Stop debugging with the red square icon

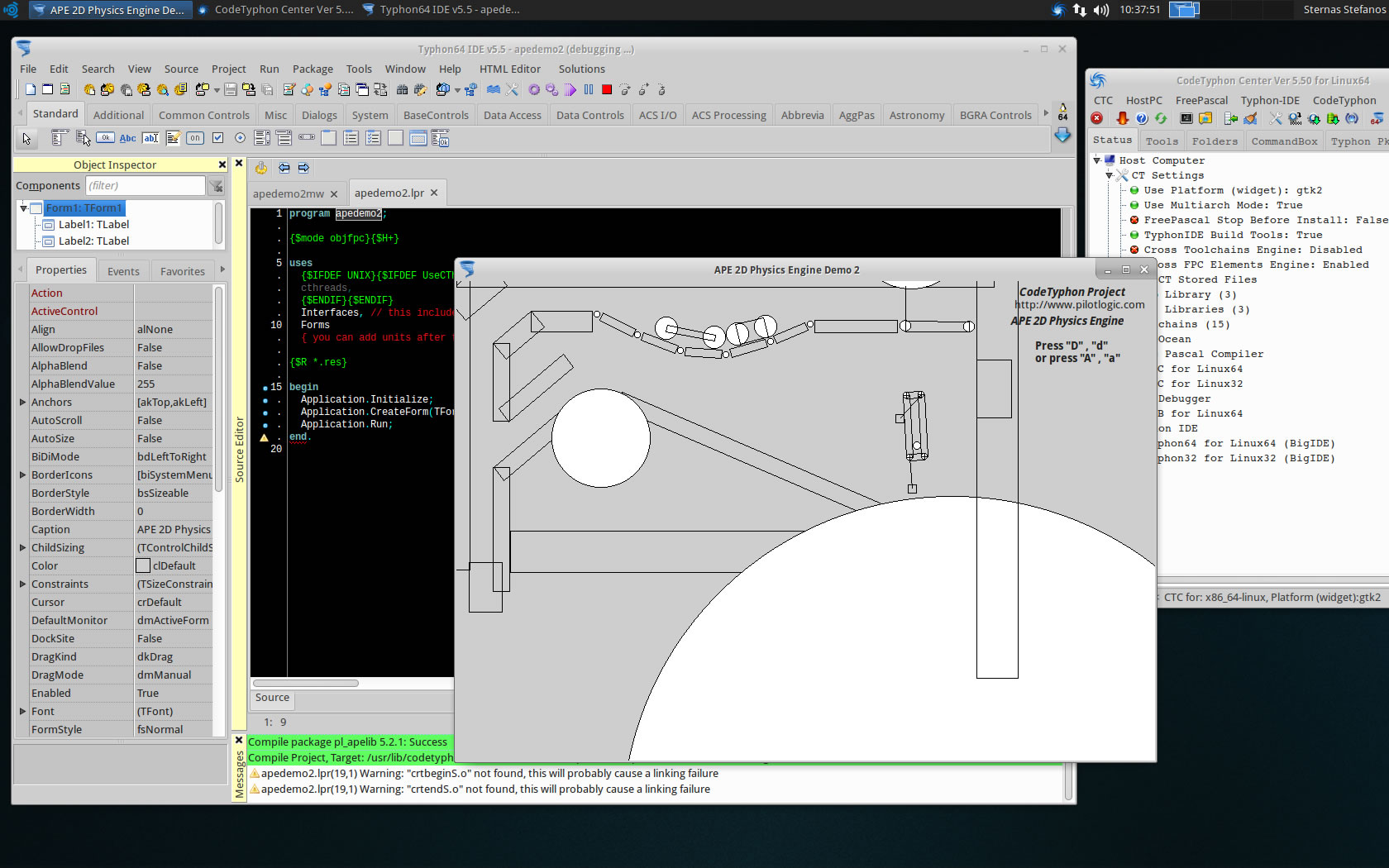[x=607, y=89]
